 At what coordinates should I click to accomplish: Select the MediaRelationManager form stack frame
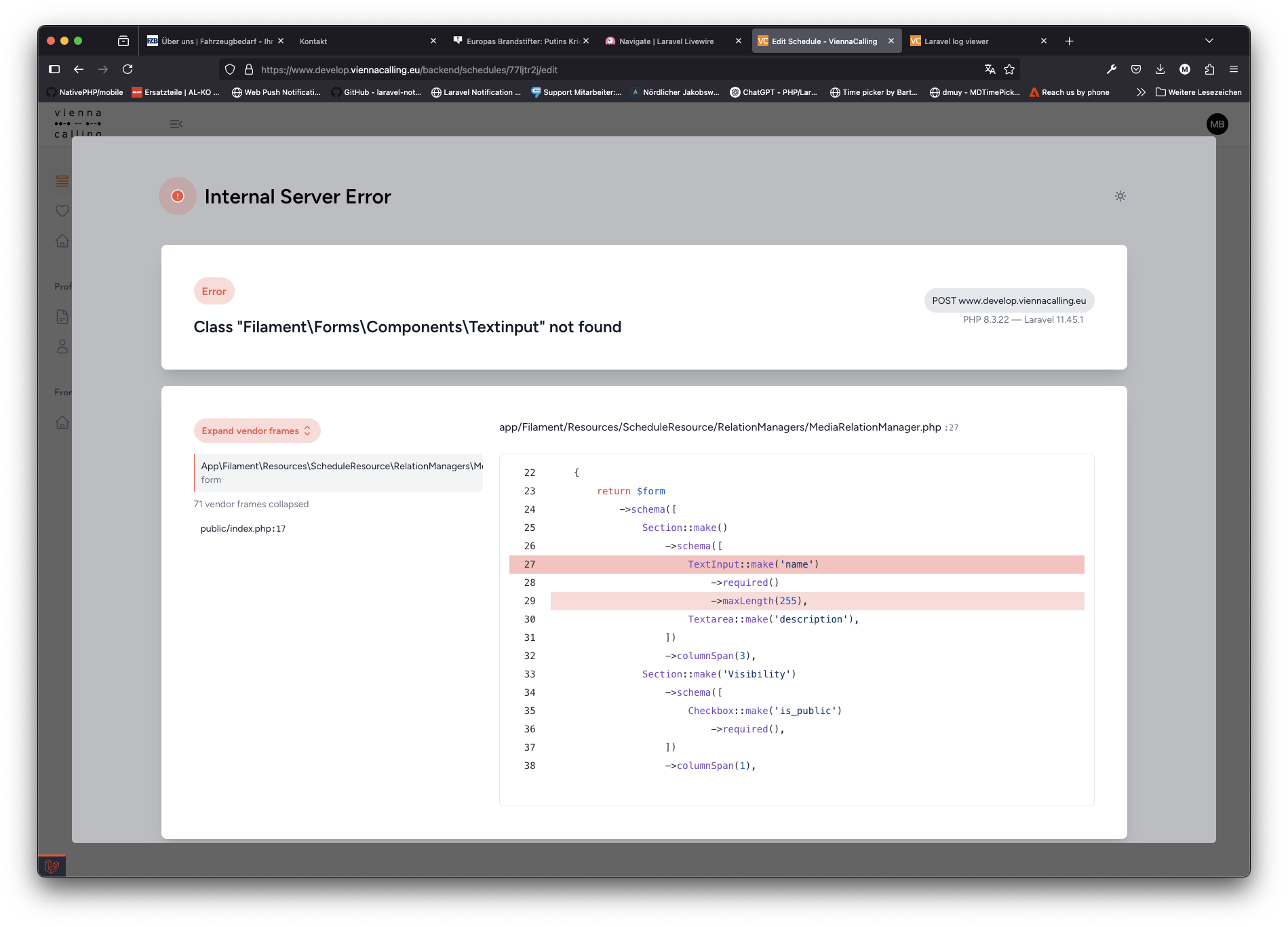click(x=339, y=473)
